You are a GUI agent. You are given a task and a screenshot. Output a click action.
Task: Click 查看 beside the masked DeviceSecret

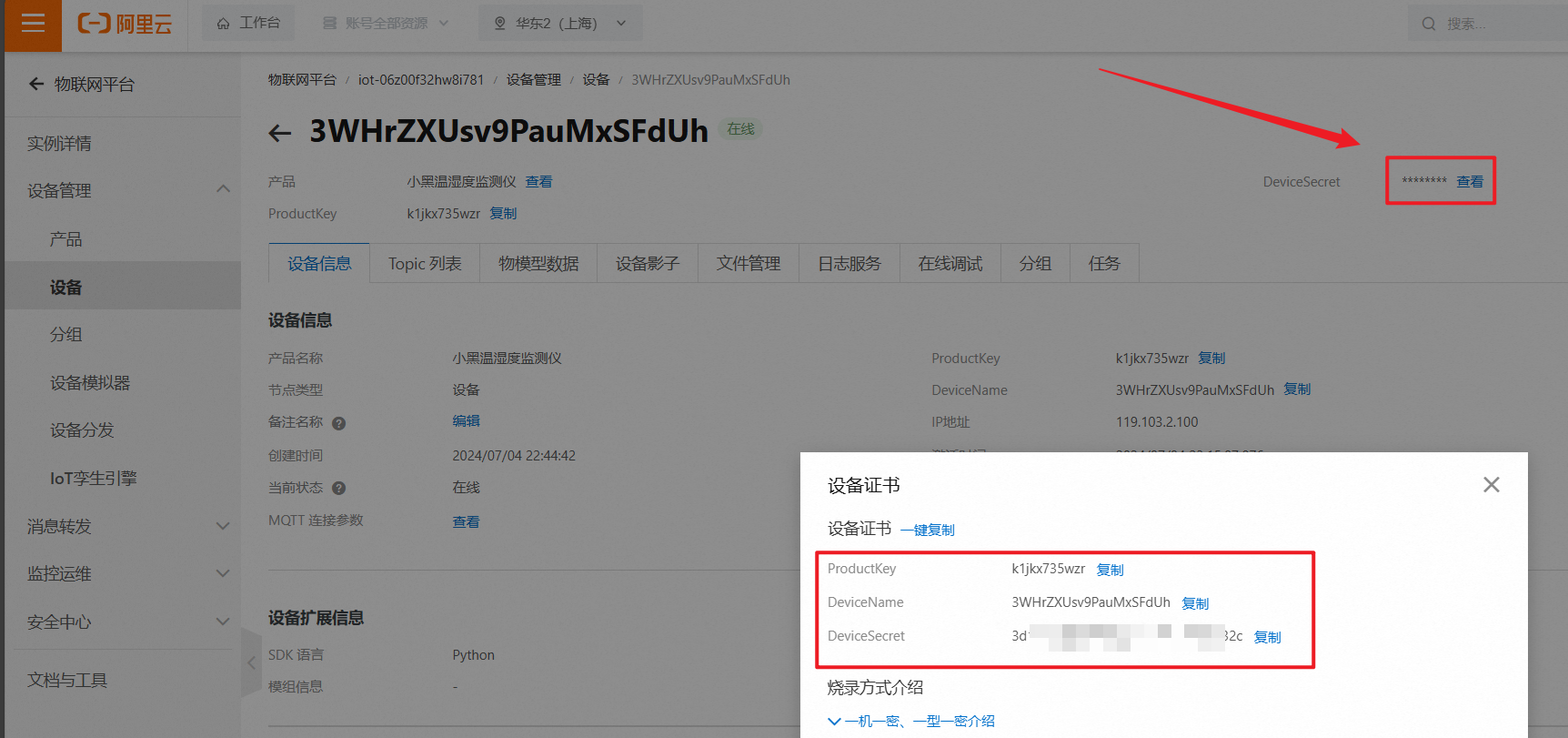1470,181
